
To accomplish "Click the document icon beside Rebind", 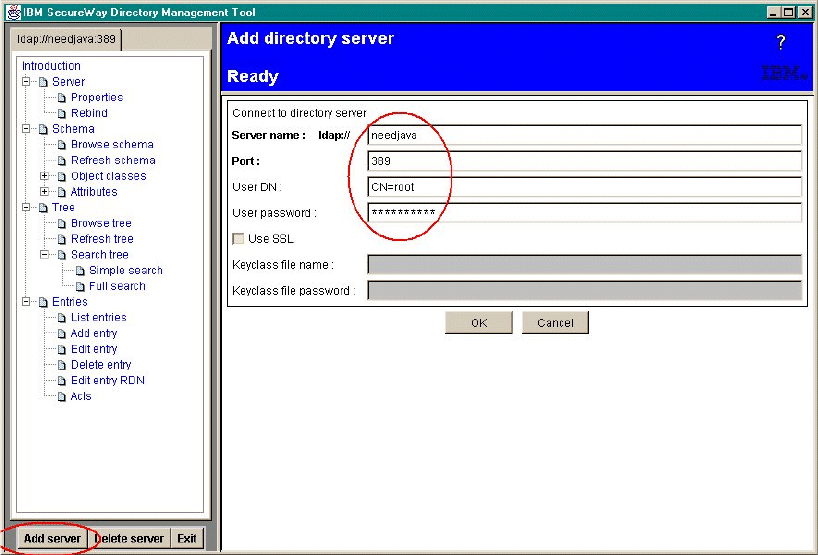I will point(62,113).
